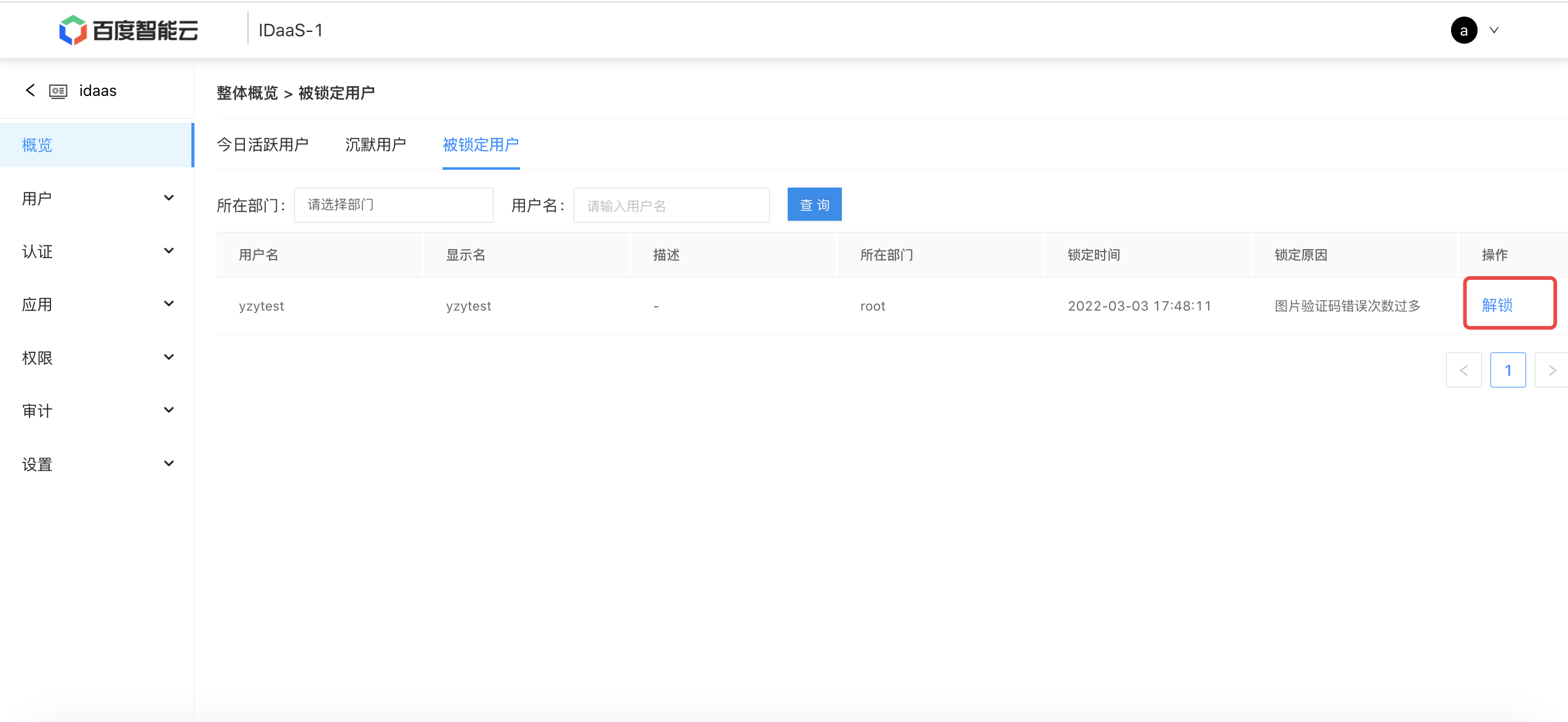Open the account dropdown arrow
This screenshot has width=1568, height=722.
click(1494, 30)
